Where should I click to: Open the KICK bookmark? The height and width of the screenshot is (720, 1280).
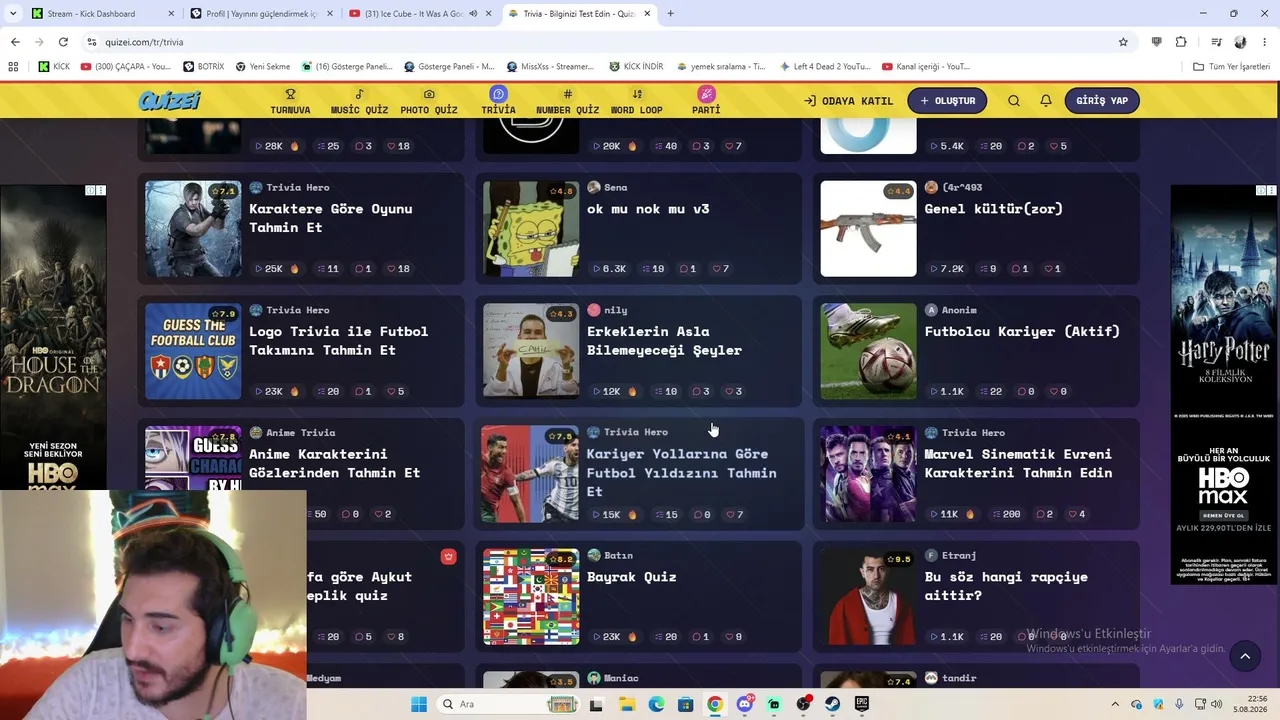[x=54, y=67]
